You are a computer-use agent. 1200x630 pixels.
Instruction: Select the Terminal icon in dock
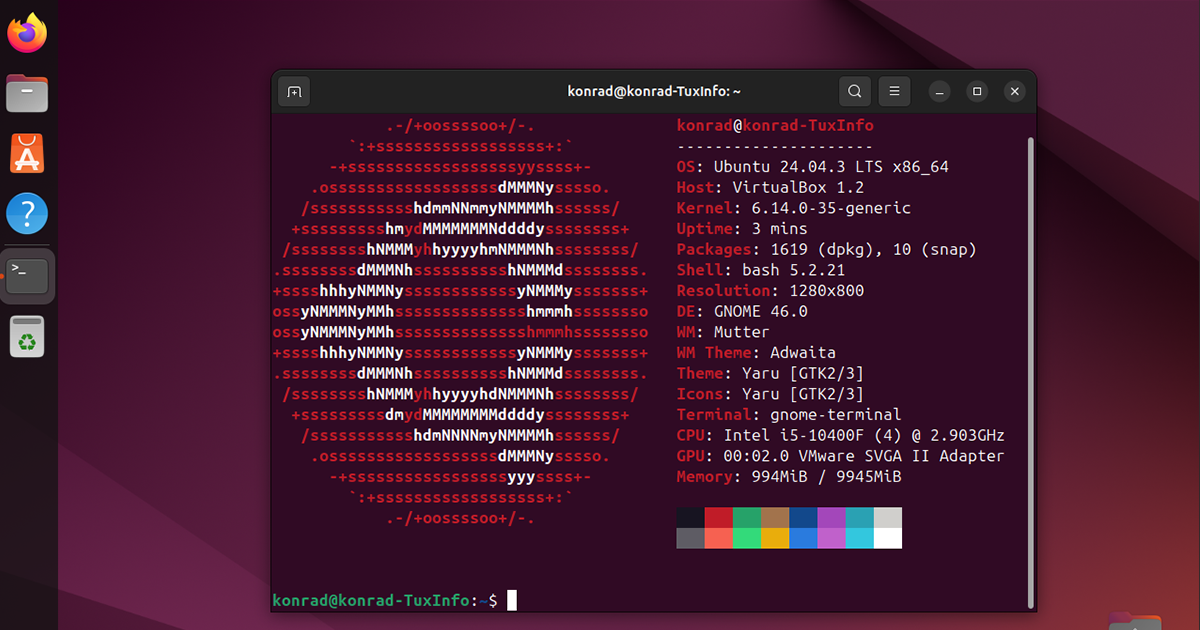click(27, 275)
